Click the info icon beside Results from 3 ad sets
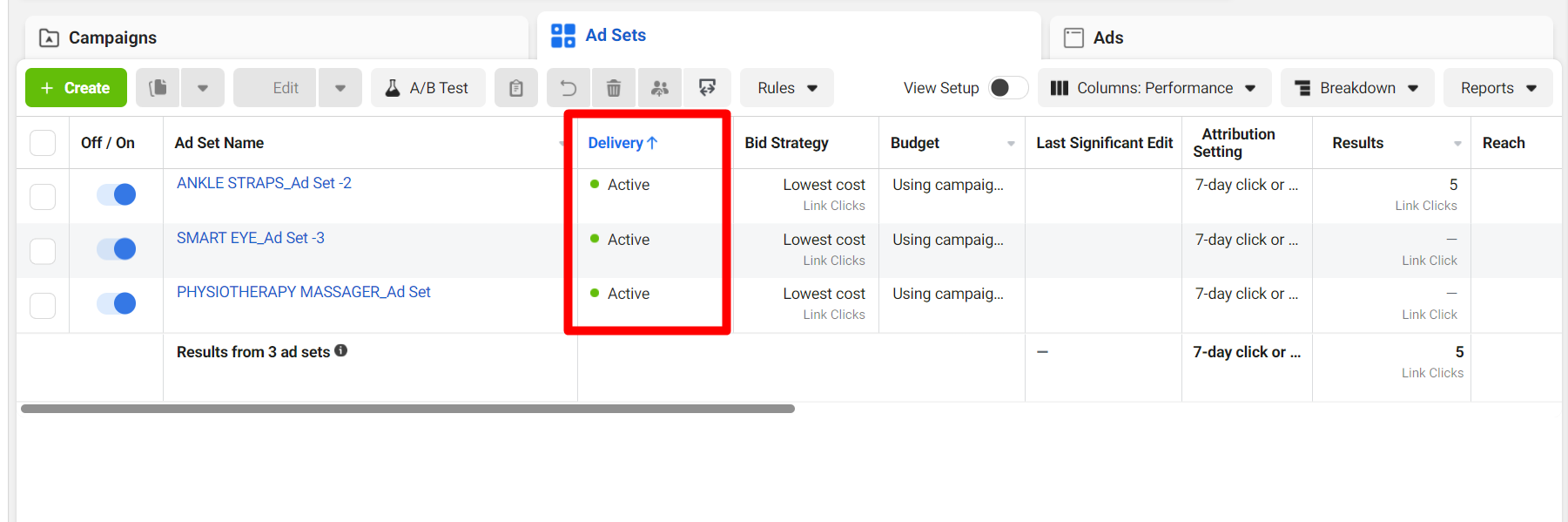The width and height of the screenshot is (1568, 522). [341, 350]
